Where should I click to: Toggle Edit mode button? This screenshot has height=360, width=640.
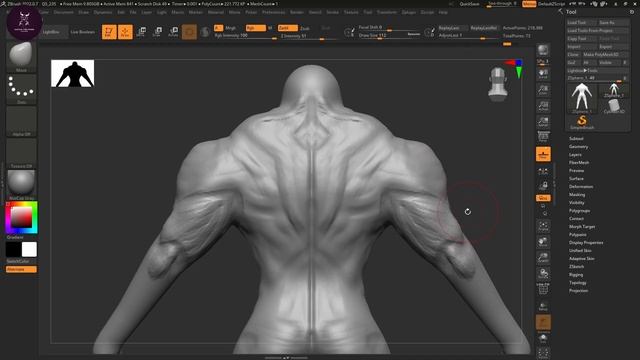[x=109, y=32]
